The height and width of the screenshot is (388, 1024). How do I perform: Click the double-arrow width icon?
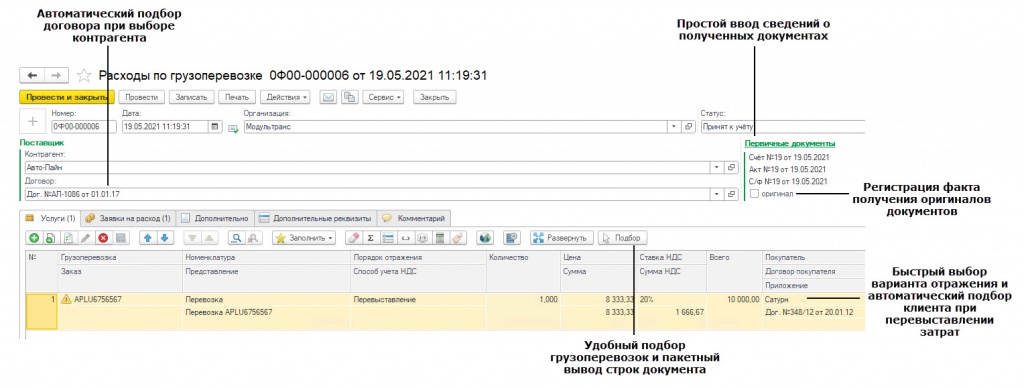406,238
